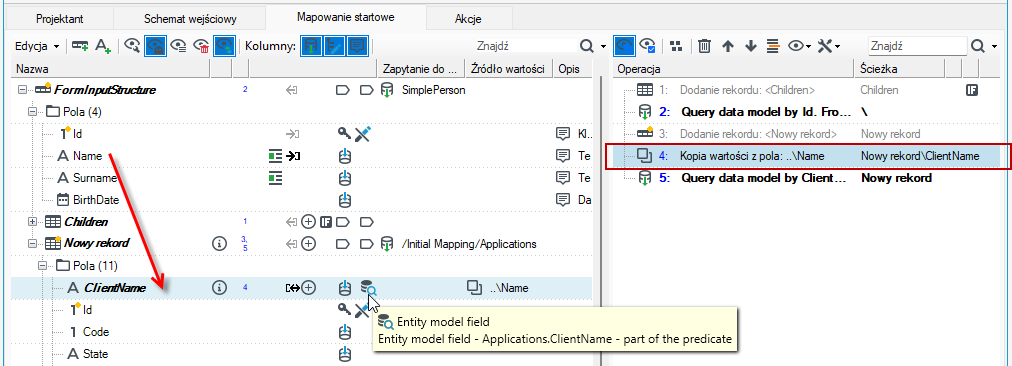
Task: Click the info icon on ClientName row
Action: 219,288
